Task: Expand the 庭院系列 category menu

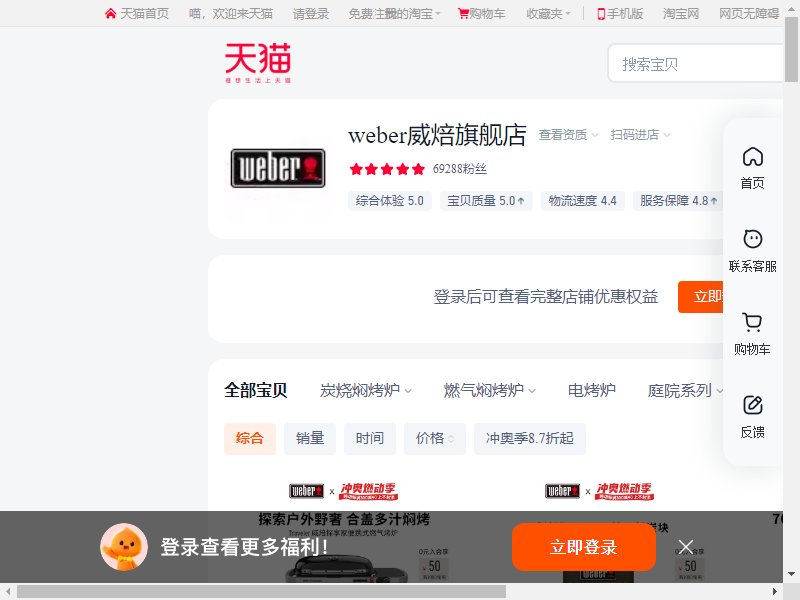Action: tap(685, 390)
